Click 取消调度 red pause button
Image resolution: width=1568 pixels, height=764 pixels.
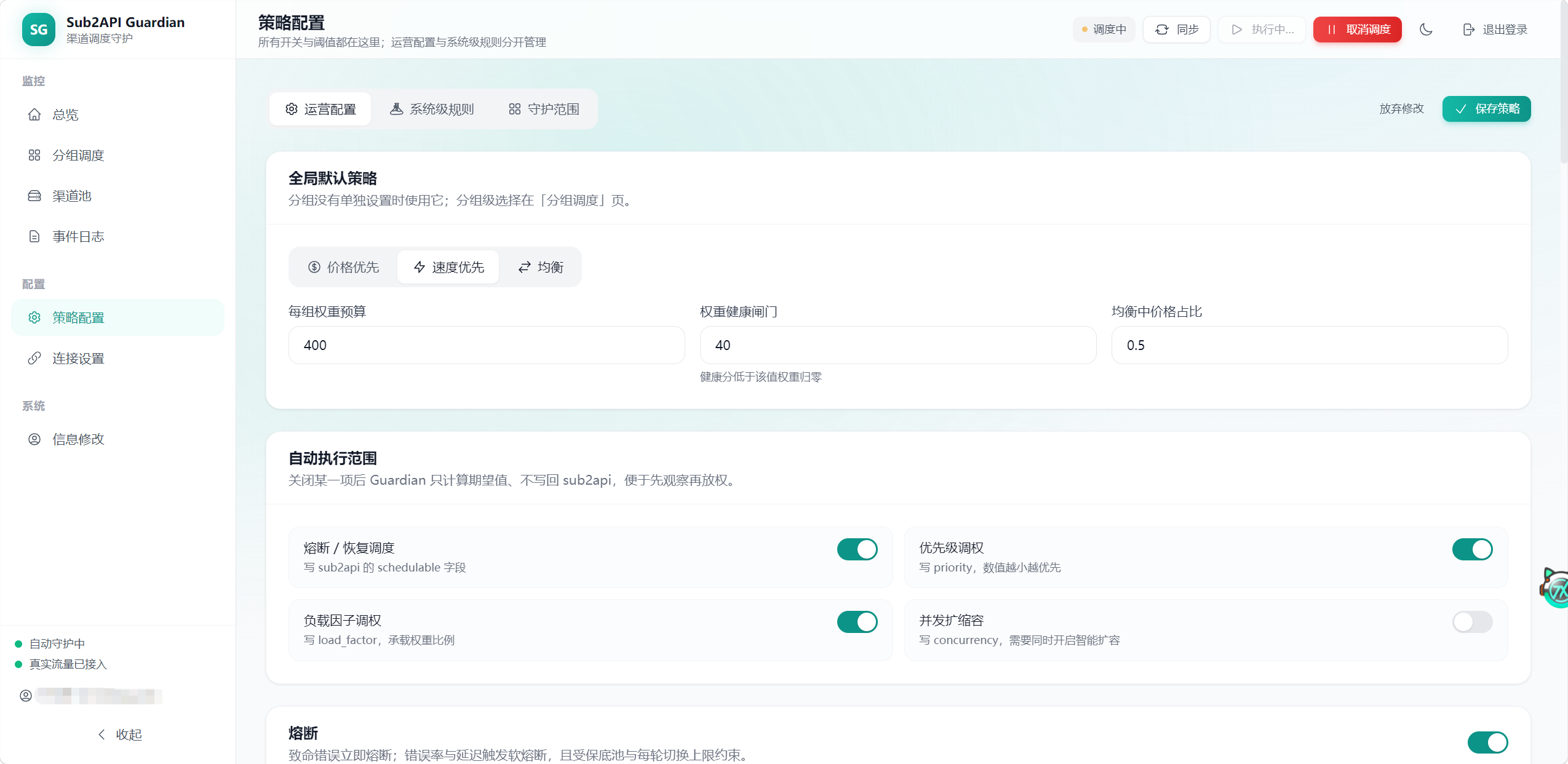[x=1357, y=30]
